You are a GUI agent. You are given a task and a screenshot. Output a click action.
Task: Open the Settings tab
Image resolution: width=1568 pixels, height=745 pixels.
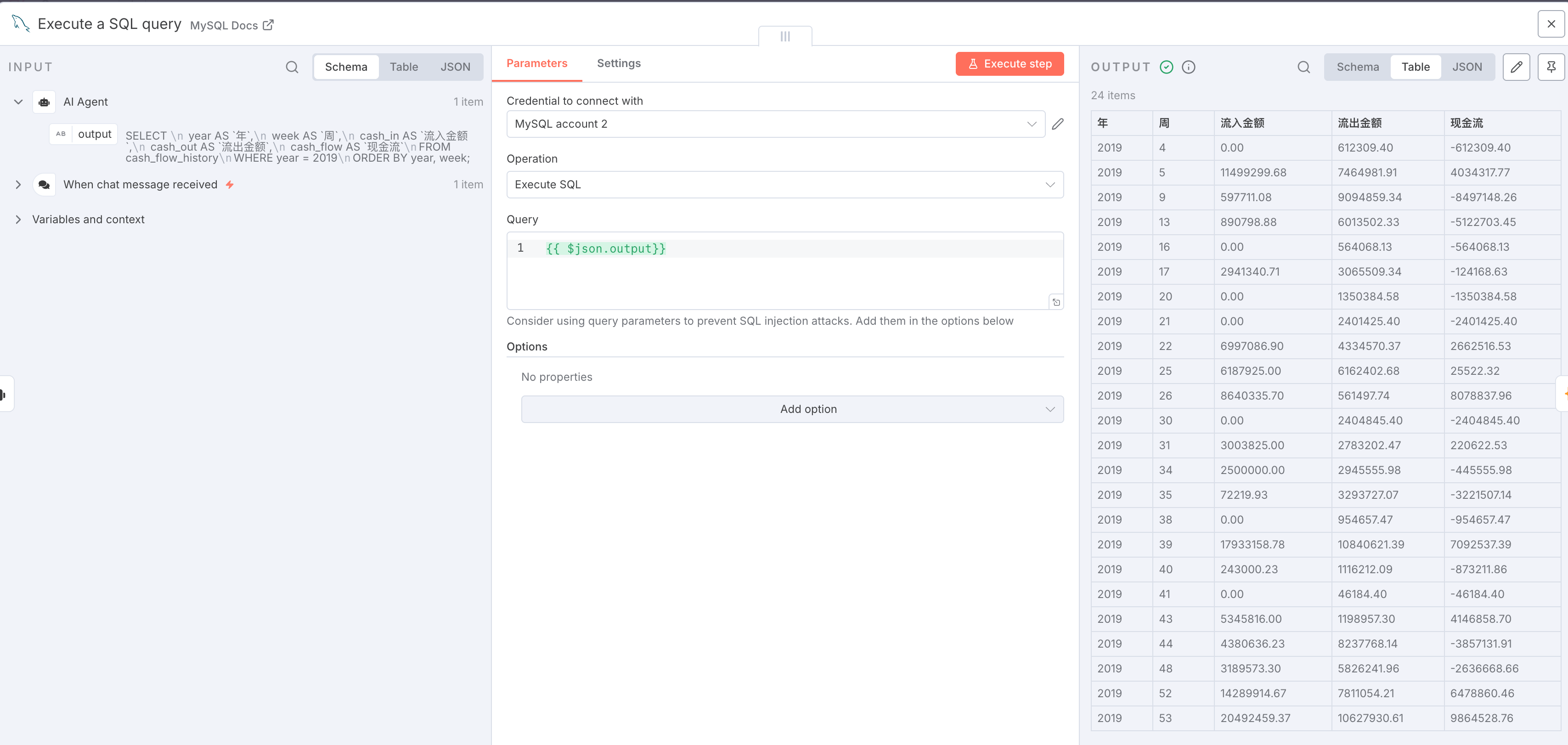(x=619, y=63)
